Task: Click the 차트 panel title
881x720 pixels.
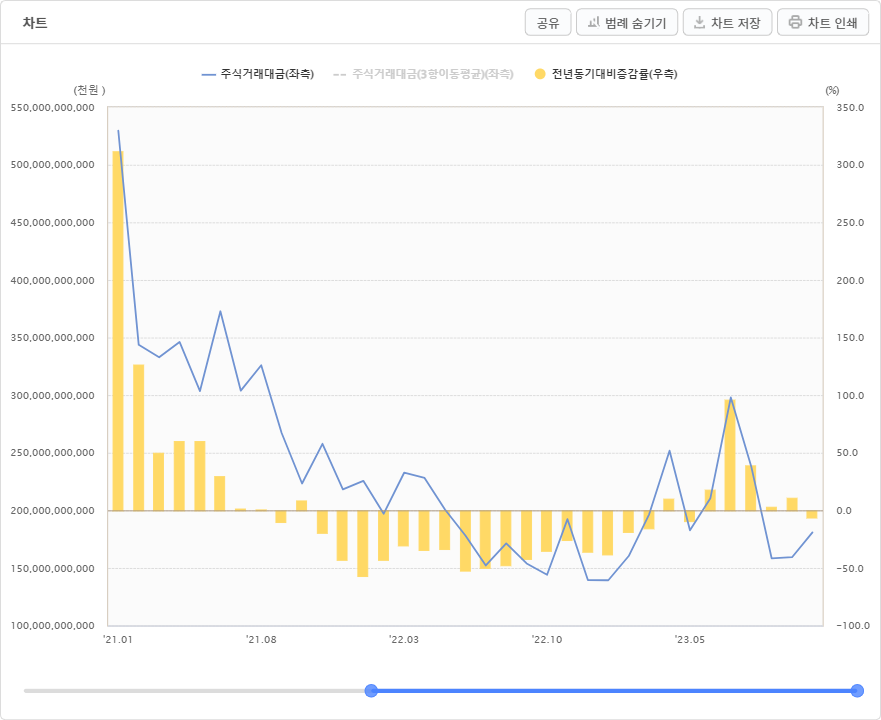Action: click(x=35, y=23)
